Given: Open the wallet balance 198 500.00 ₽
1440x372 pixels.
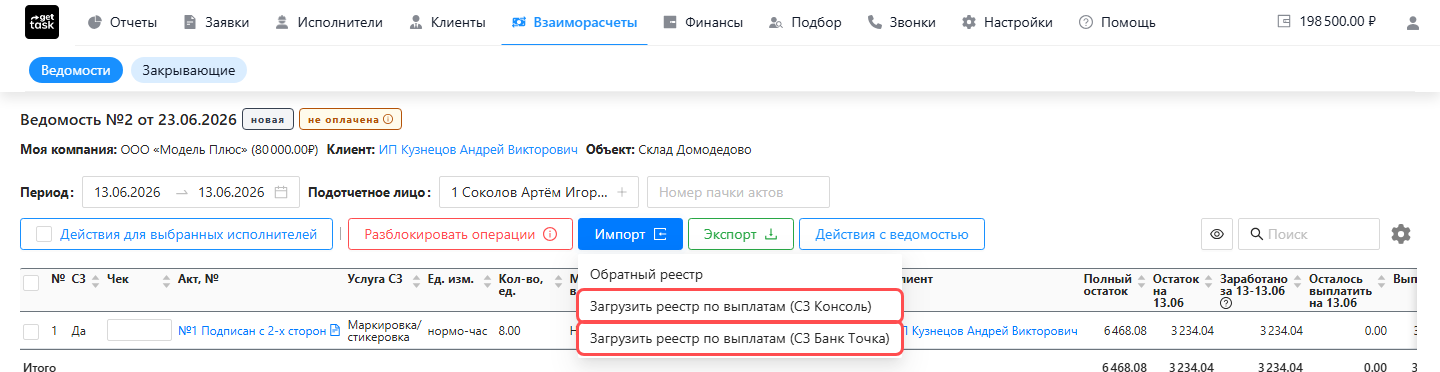Looking at the screenshot, I should [1327, 22].
